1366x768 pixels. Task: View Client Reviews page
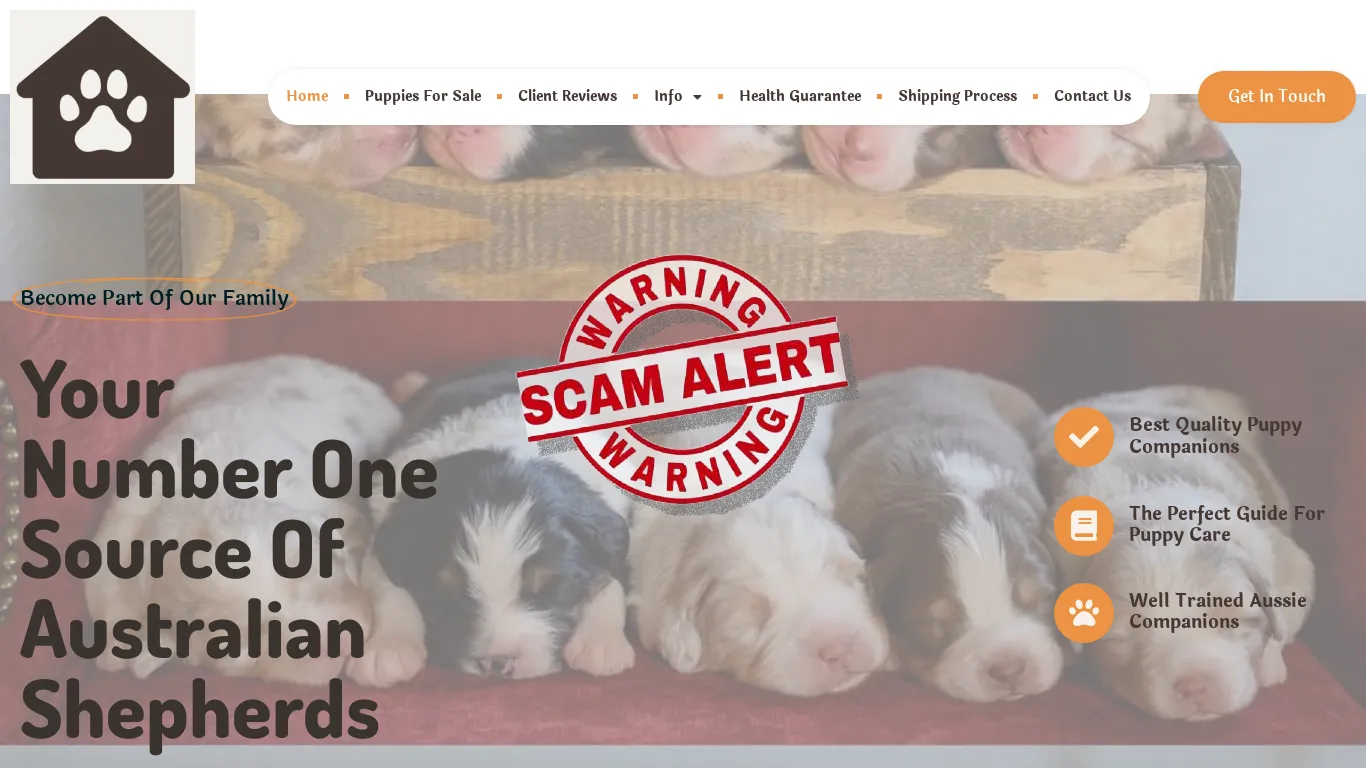pyautogui.click(x=567, y=96)
